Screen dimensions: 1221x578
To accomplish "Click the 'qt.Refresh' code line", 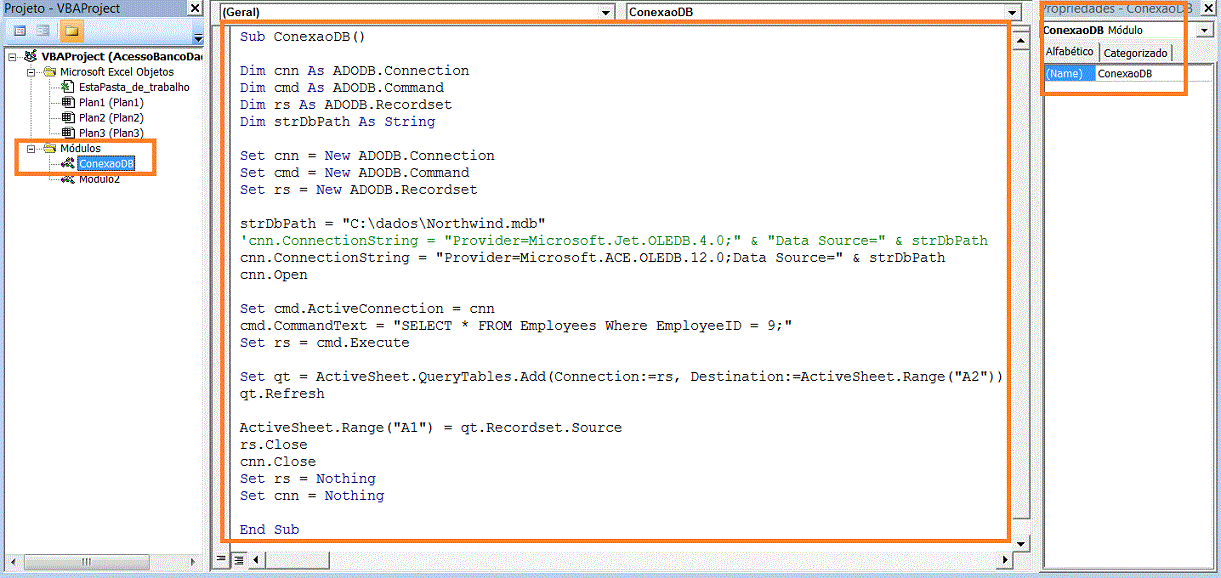I will coord(282,394).
